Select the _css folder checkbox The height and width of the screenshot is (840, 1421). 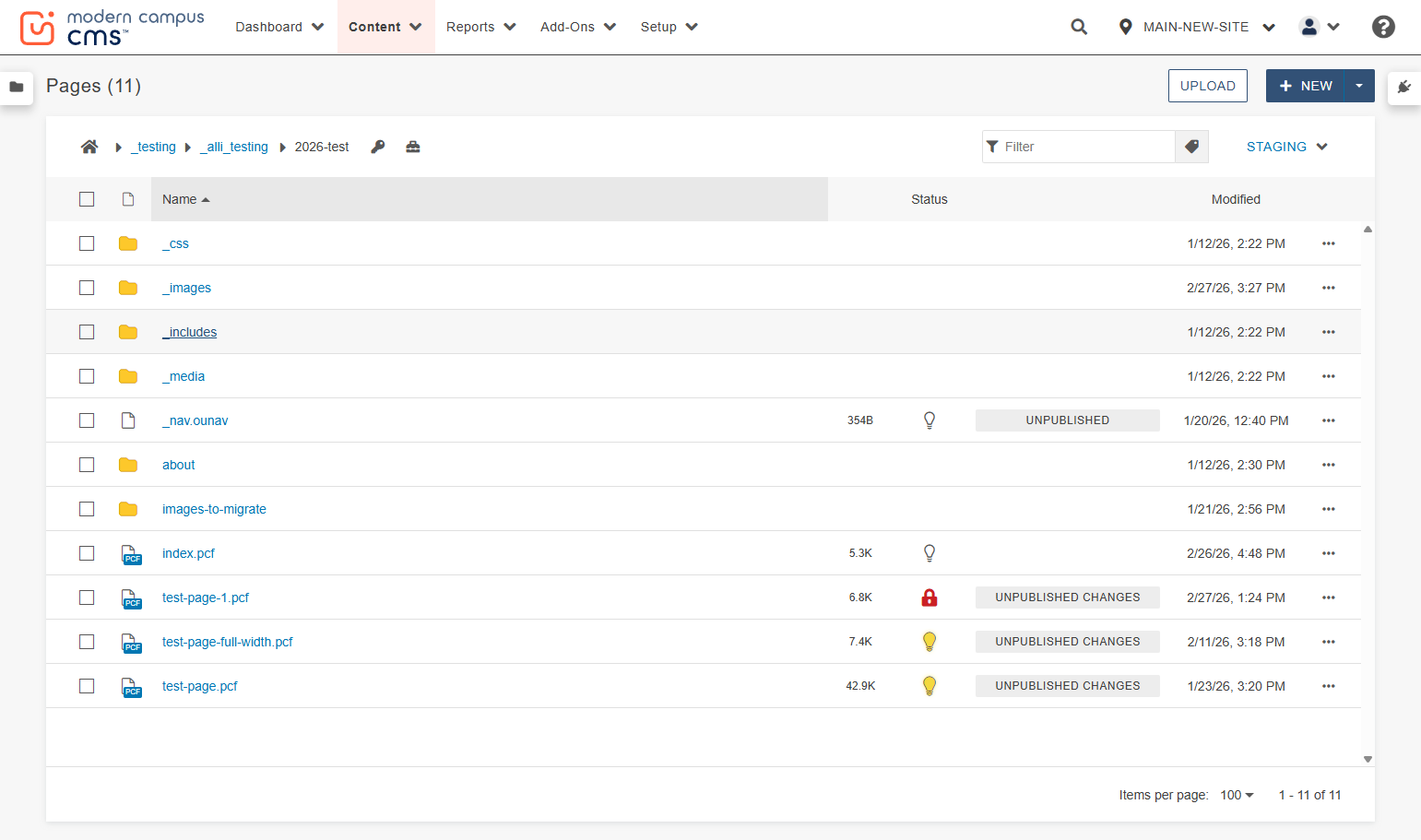tap(87, 243)
